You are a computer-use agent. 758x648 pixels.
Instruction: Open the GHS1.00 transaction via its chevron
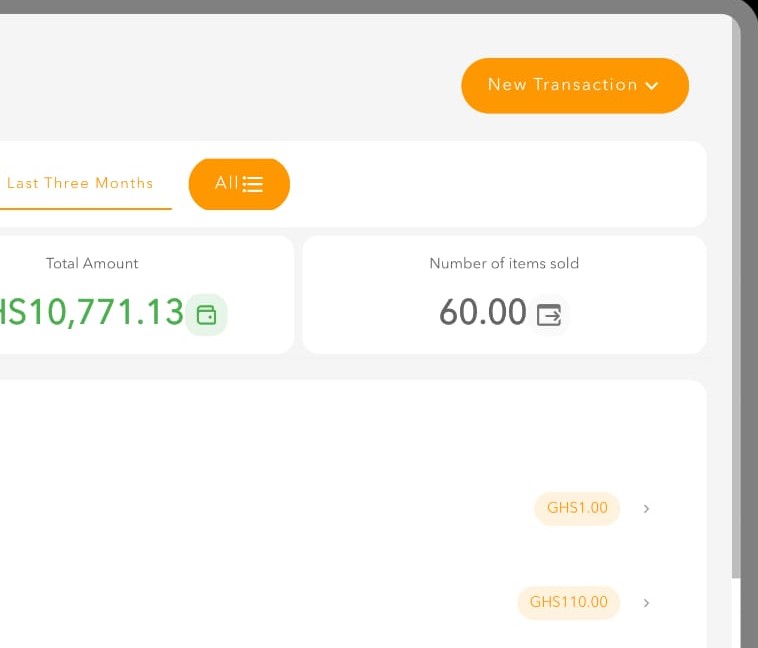[646, 509]
